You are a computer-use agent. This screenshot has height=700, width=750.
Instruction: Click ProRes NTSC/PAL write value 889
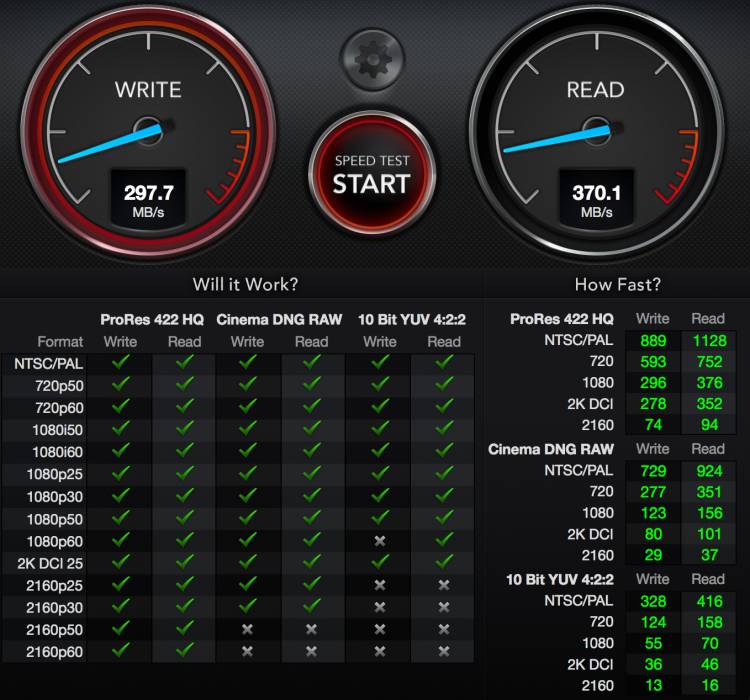pos(653,341)
